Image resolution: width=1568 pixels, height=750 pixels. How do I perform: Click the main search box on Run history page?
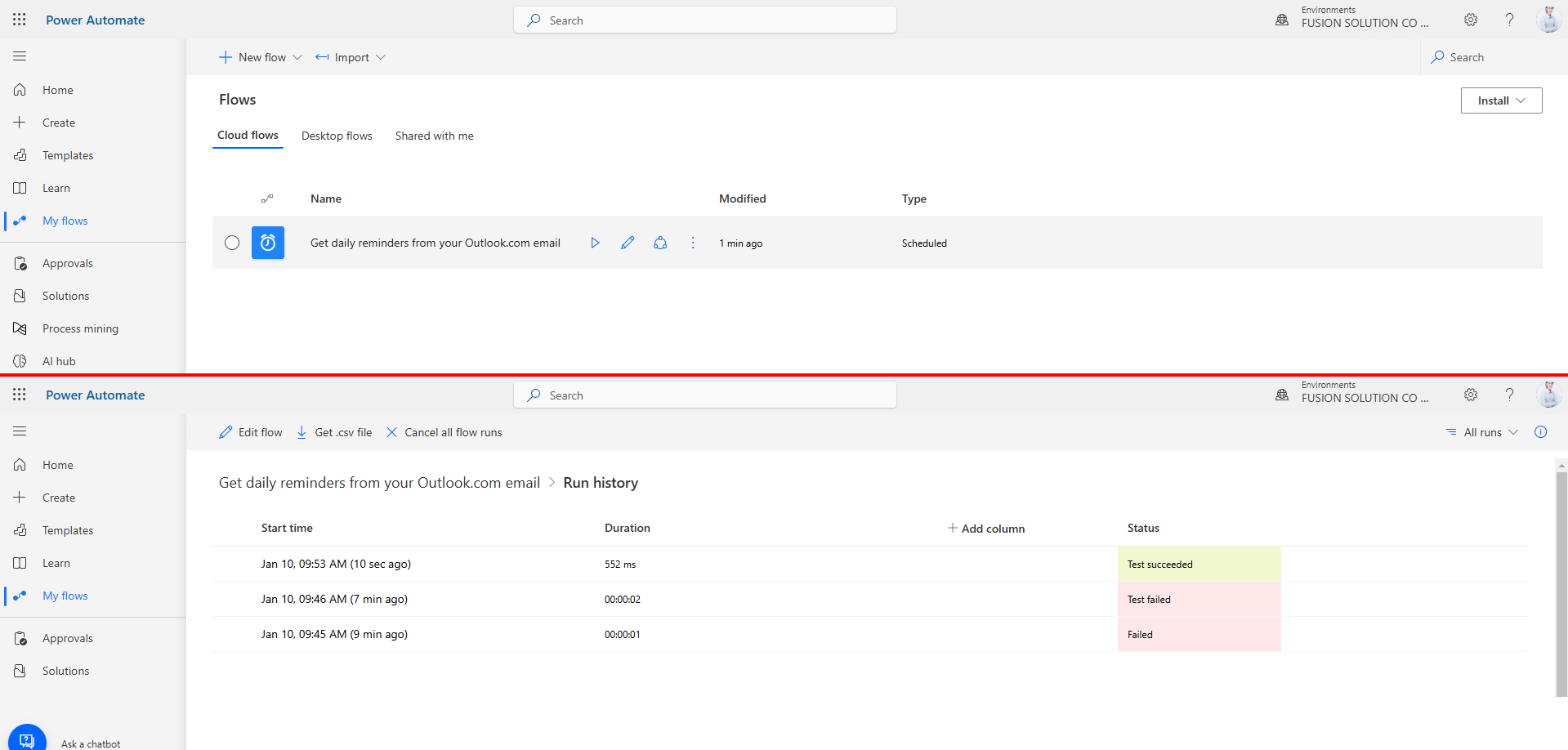pyautogui.click(x=705, y=395)
